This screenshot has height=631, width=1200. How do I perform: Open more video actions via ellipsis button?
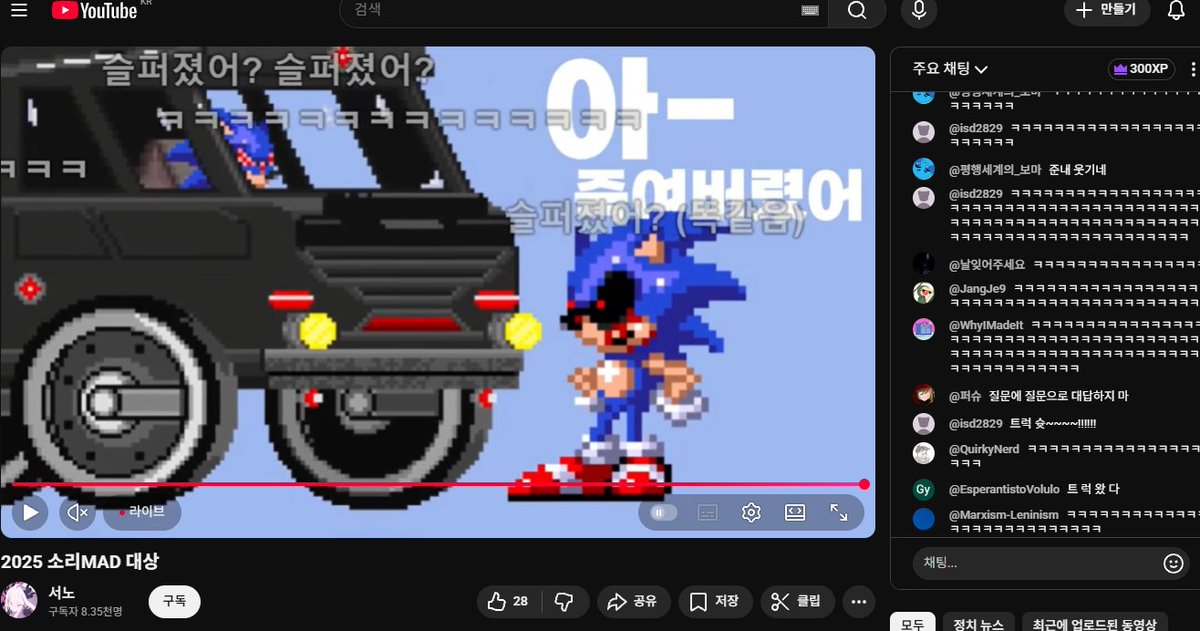[858, 601]
